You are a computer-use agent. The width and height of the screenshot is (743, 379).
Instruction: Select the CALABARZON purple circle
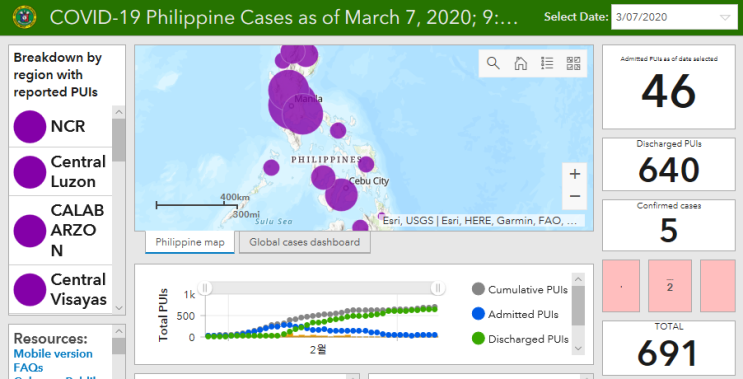(30, 231)
